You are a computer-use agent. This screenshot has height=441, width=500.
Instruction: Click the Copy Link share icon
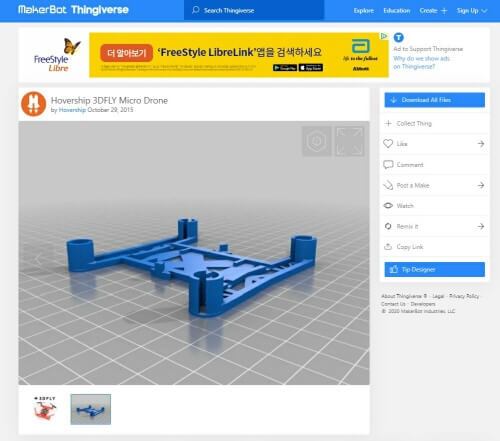[388, 247]
